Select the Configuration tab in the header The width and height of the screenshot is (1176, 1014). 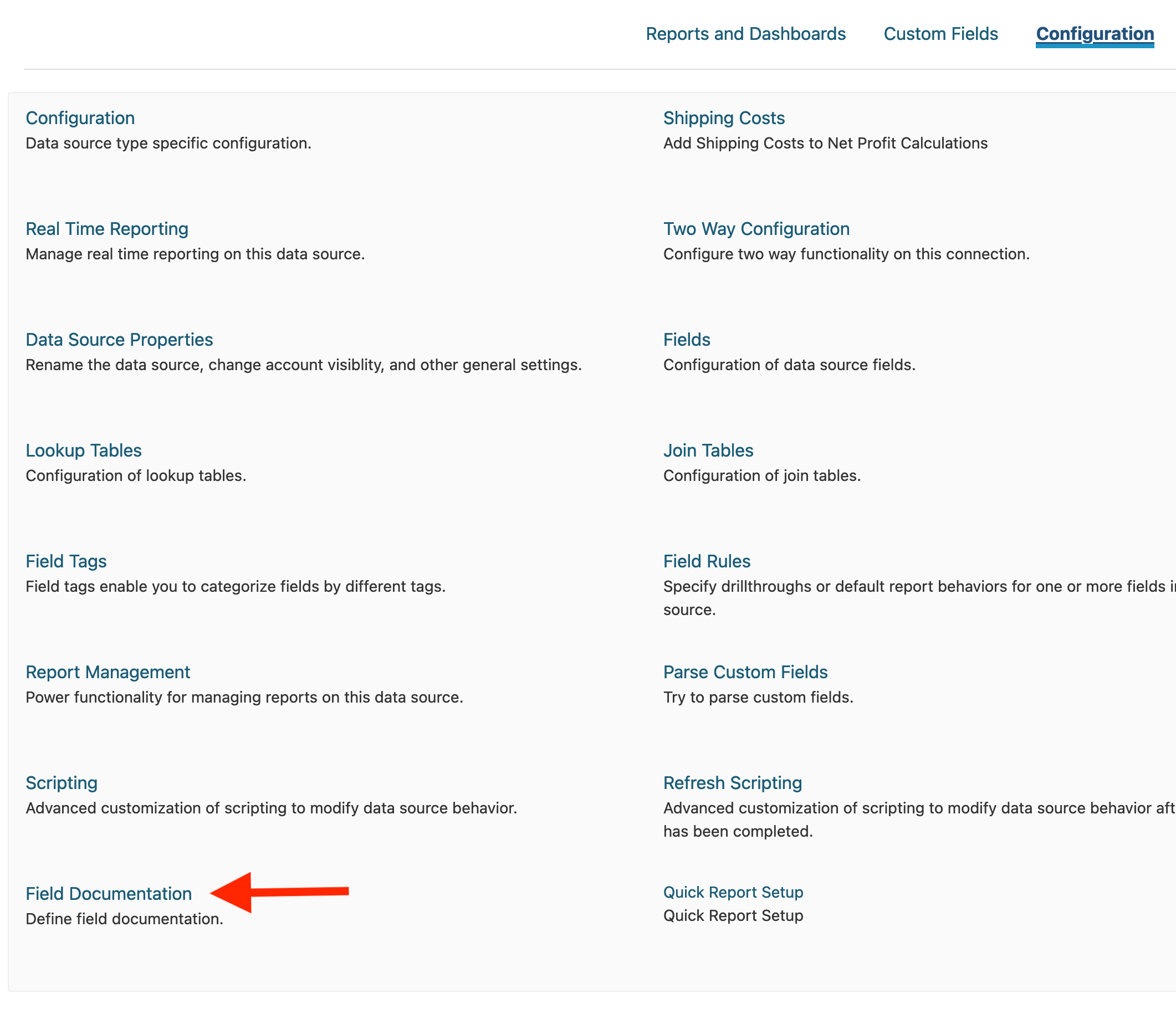point(1095,34)
